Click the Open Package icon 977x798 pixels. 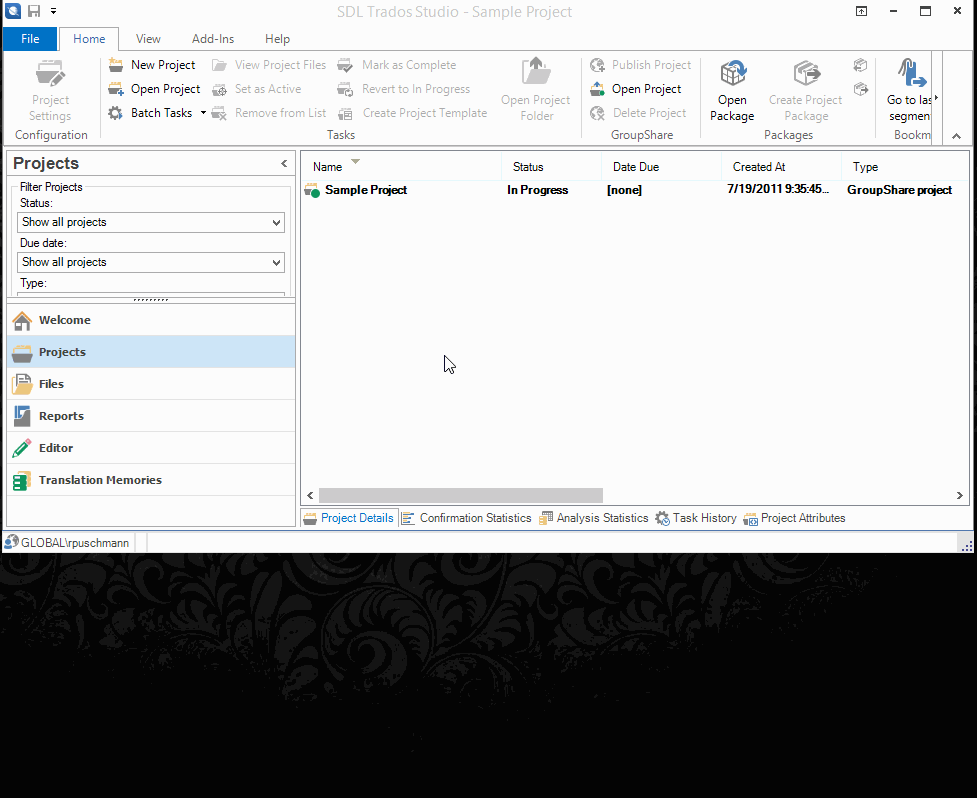733,73
